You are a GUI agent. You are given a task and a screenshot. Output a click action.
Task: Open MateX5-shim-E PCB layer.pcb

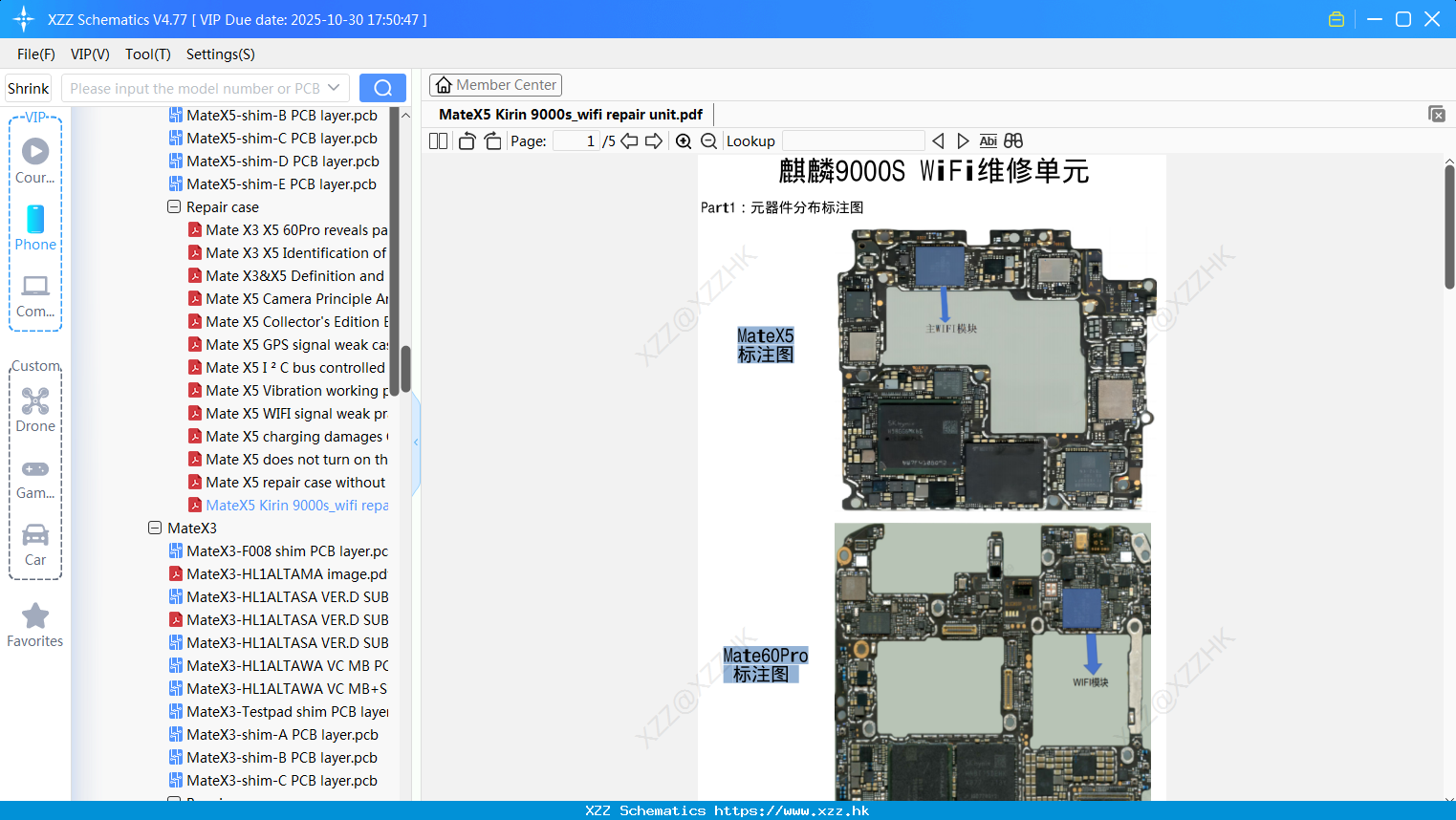[x=281, y=184]
